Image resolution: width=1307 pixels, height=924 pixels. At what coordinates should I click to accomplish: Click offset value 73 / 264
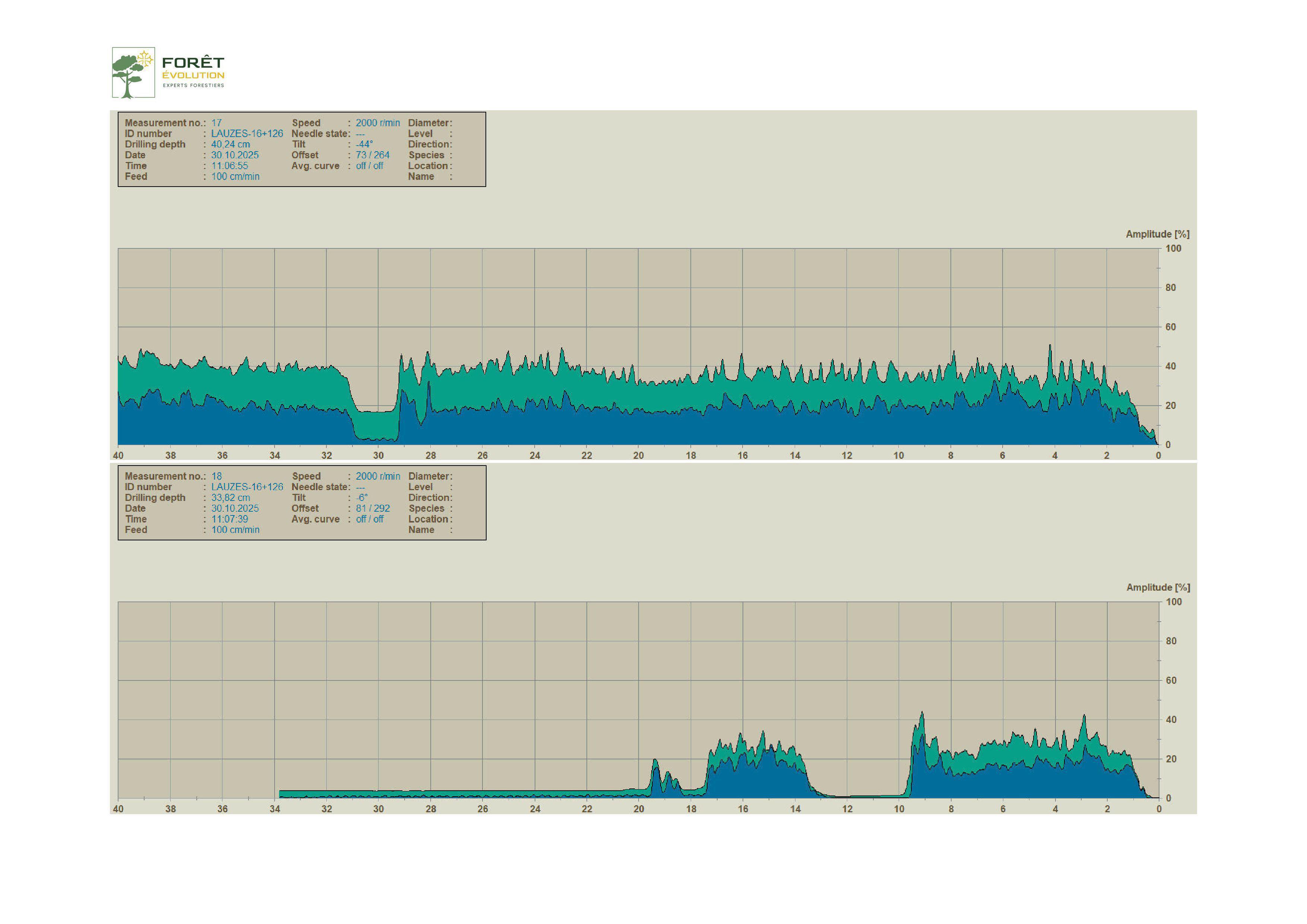pyautogui.click(x=372, y=155)
